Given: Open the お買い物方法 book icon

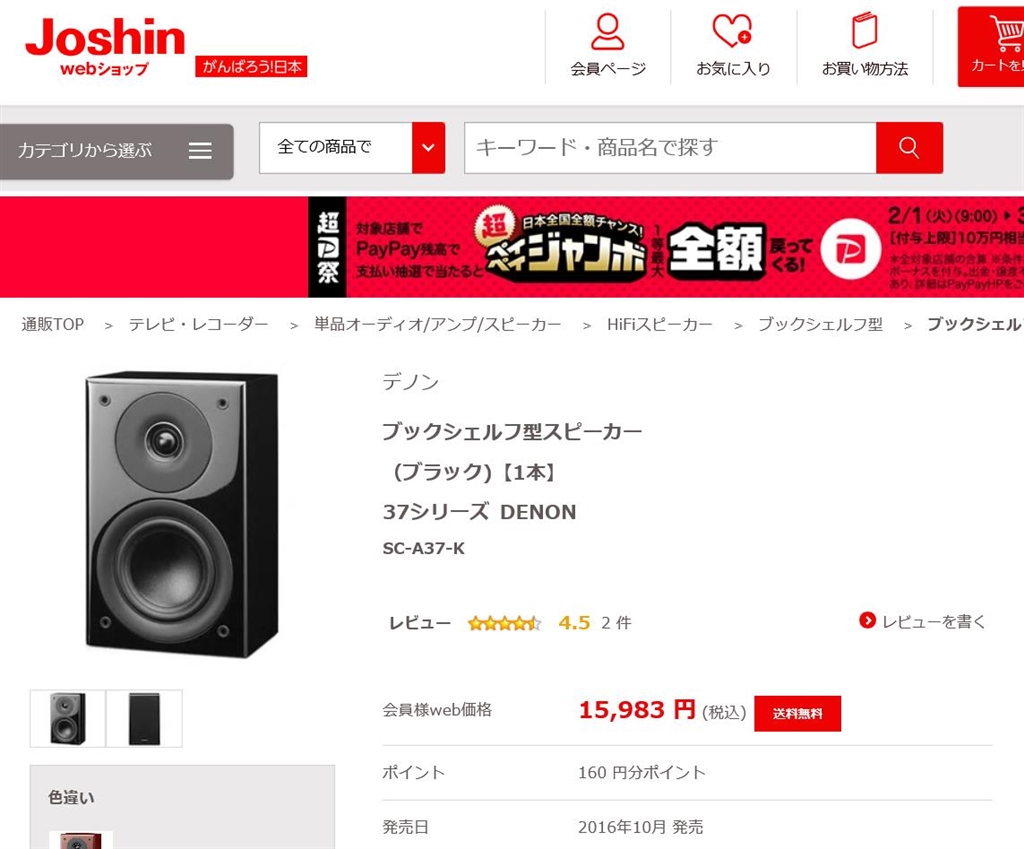Looking at the screenshot, I should pyautogui.click(x=864, y=31).
